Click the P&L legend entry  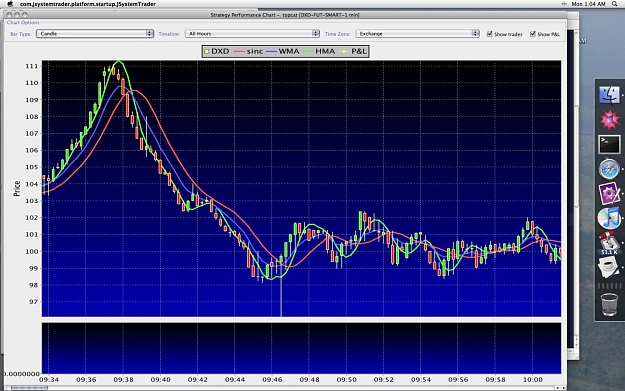[353, 51]
